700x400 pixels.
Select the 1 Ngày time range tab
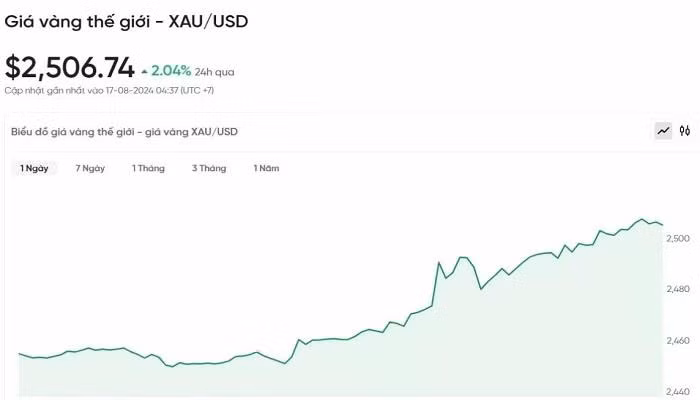click(34, 168)
